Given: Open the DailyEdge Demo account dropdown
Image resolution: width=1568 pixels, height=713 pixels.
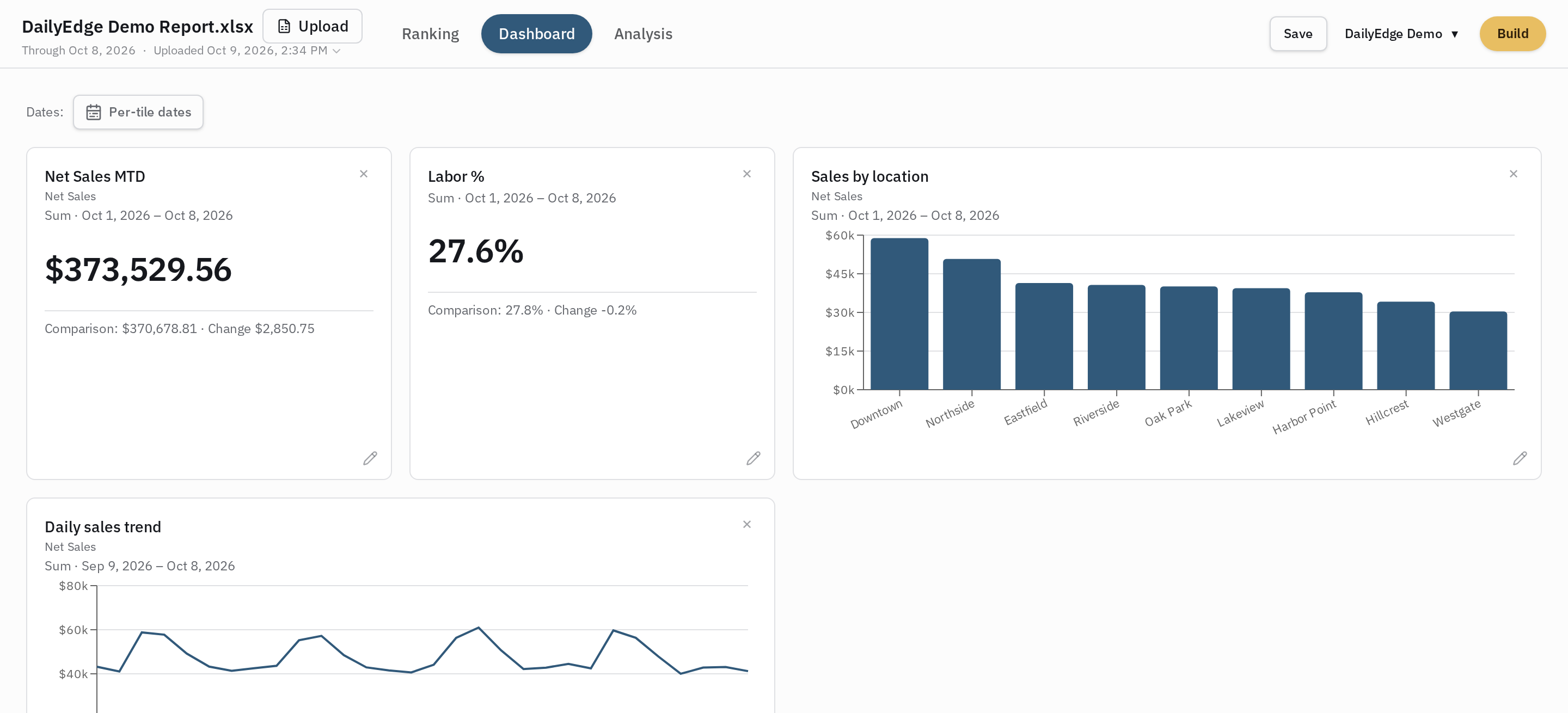Looking at the screenshot, I should point(1401,34).
